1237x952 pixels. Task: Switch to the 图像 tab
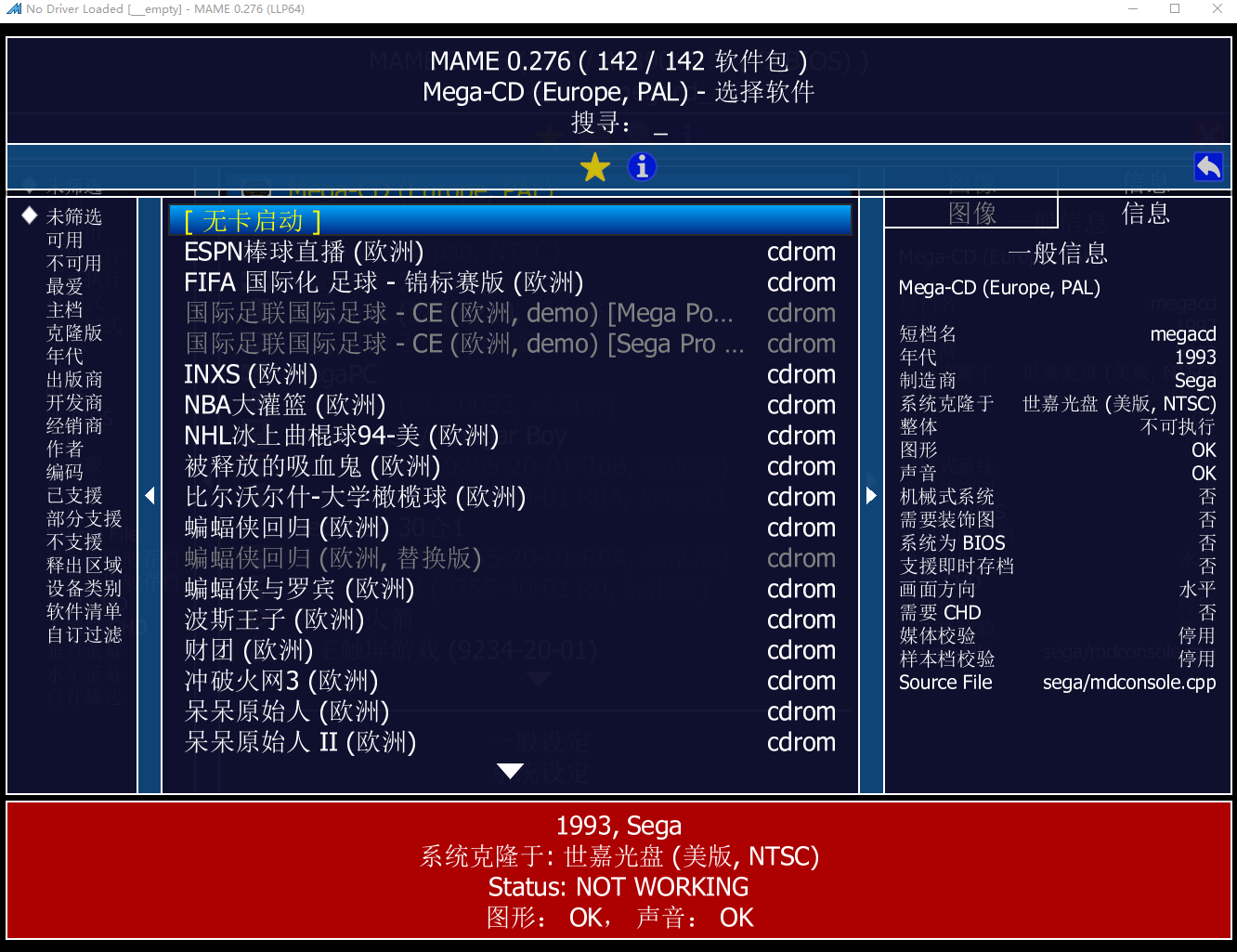pyautogui.click(x=971, y=213)
